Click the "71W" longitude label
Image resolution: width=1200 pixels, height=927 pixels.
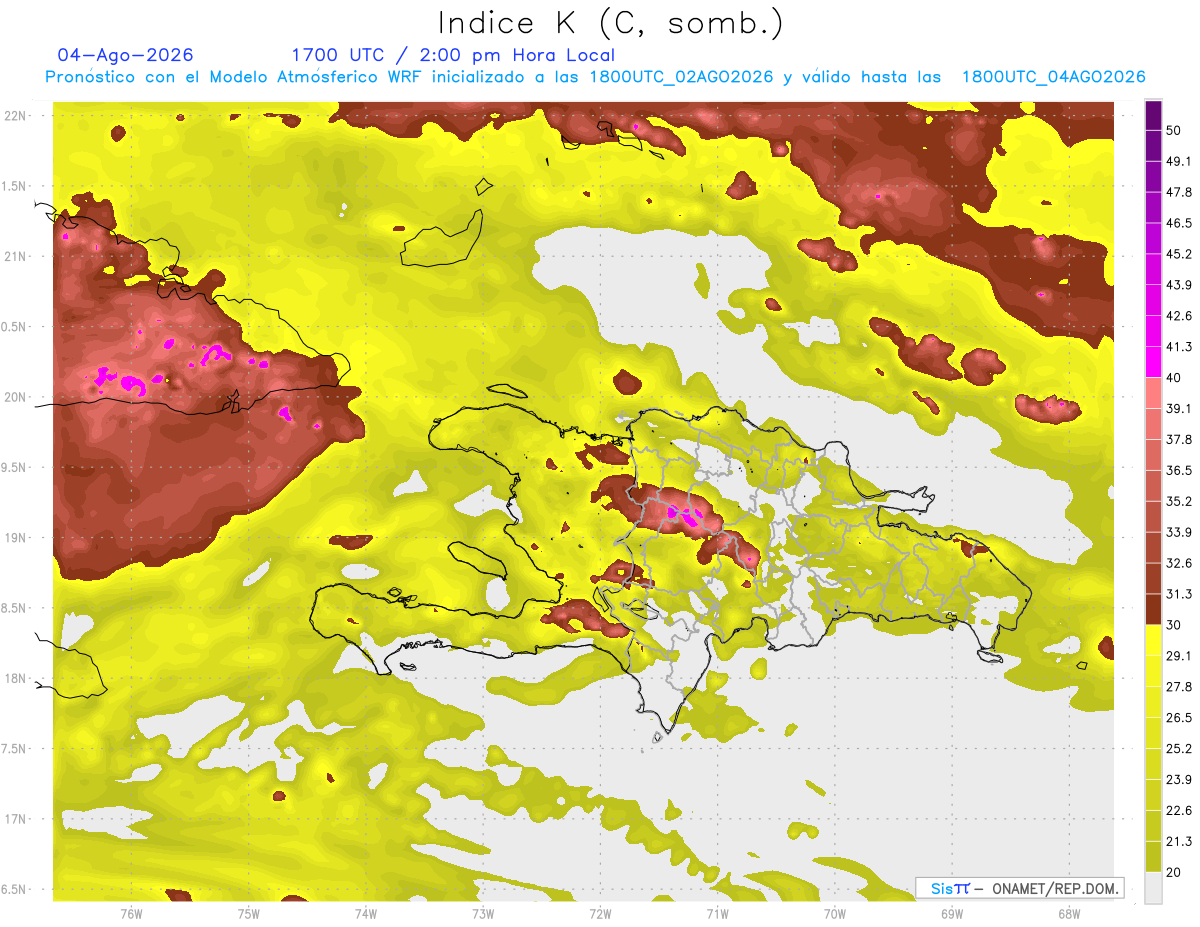717,913
